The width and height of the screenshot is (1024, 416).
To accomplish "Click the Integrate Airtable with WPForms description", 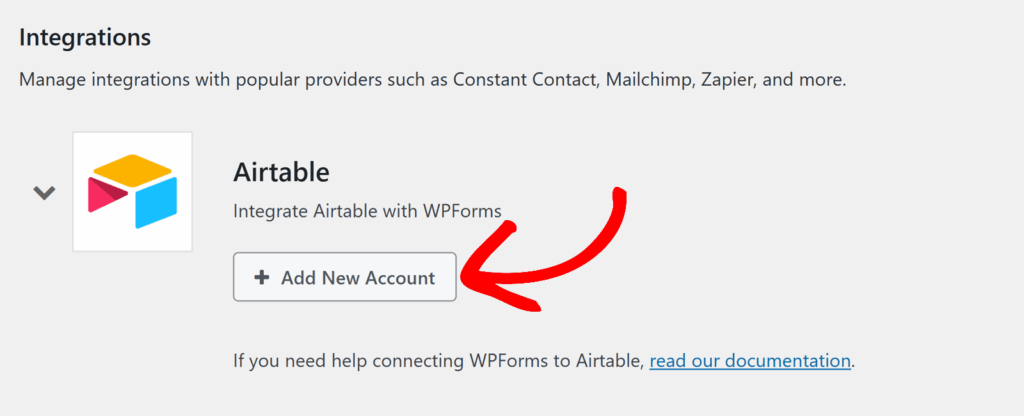I will tap(367, 211).
